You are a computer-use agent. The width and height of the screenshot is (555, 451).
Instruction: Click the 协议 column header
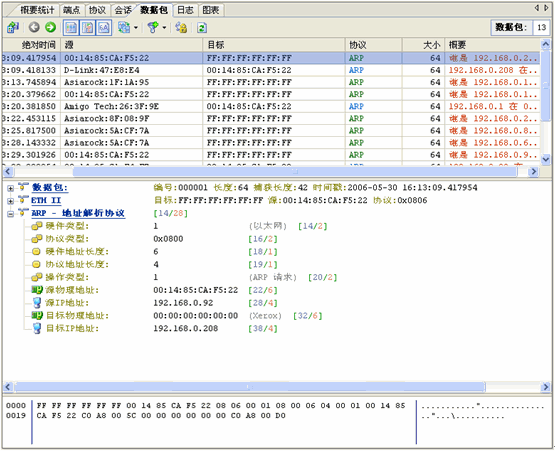click(373, 45)
